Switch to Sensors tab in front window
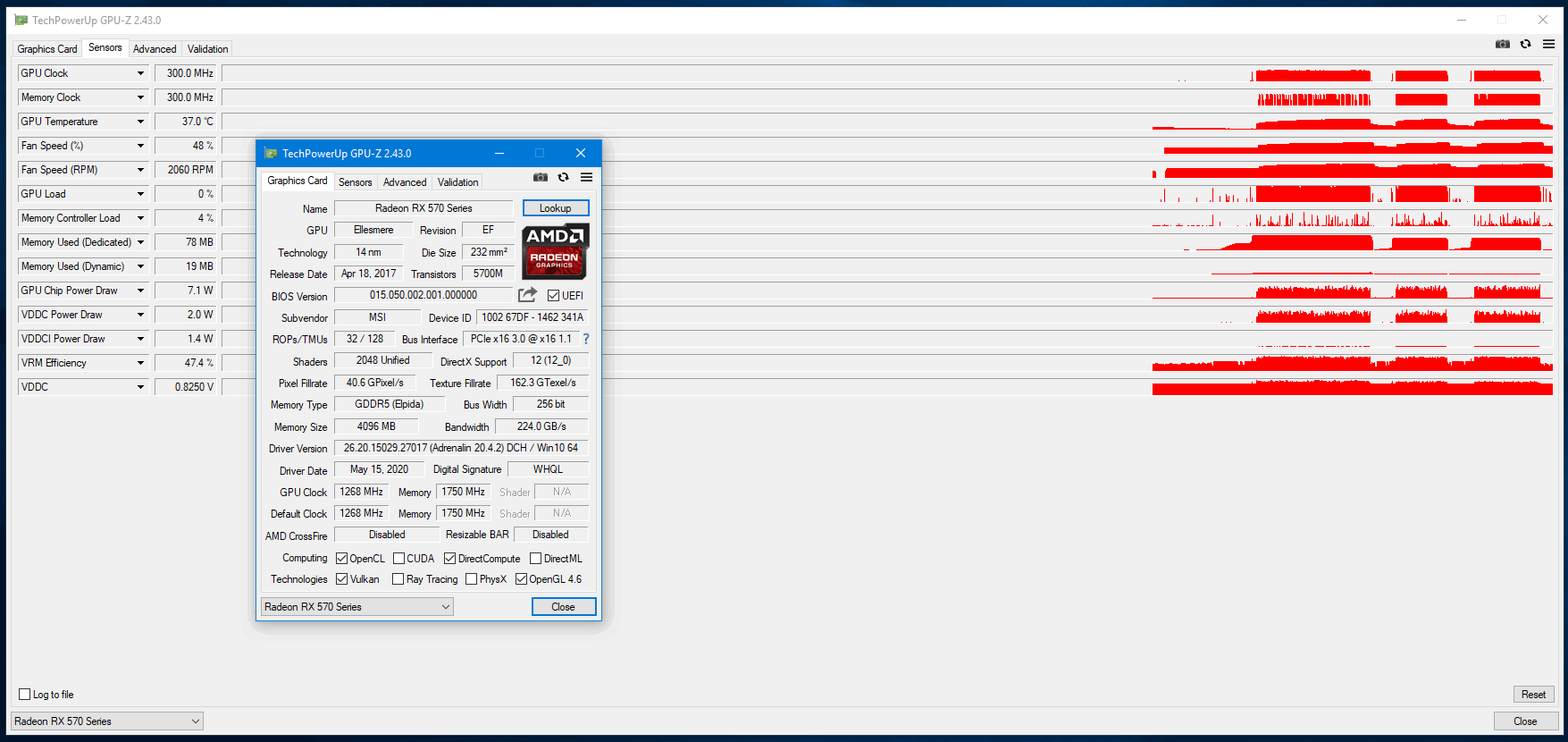1568x742 pixels. click(x=356, y=182)
